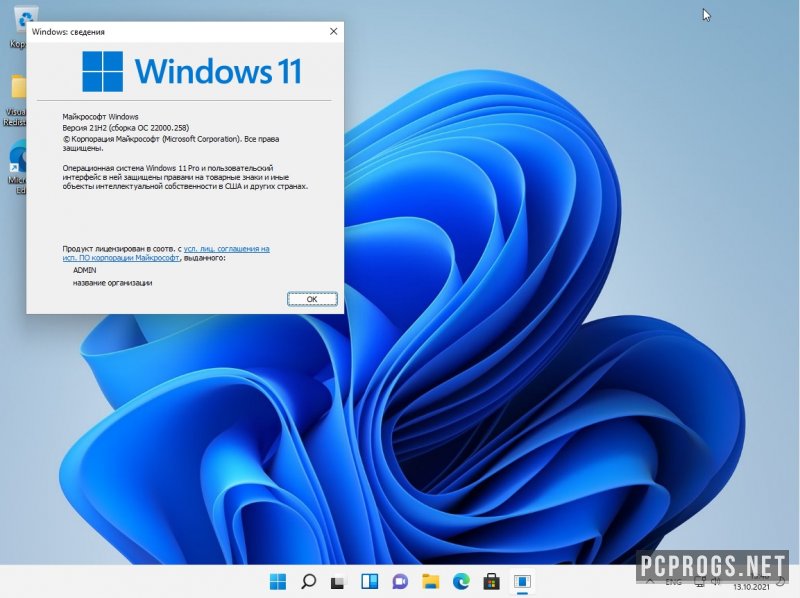Click the ENG language indicator in the tray
The width and height of the screenshot is (800, 598).
pyautogui.click(x=673, y=582)
